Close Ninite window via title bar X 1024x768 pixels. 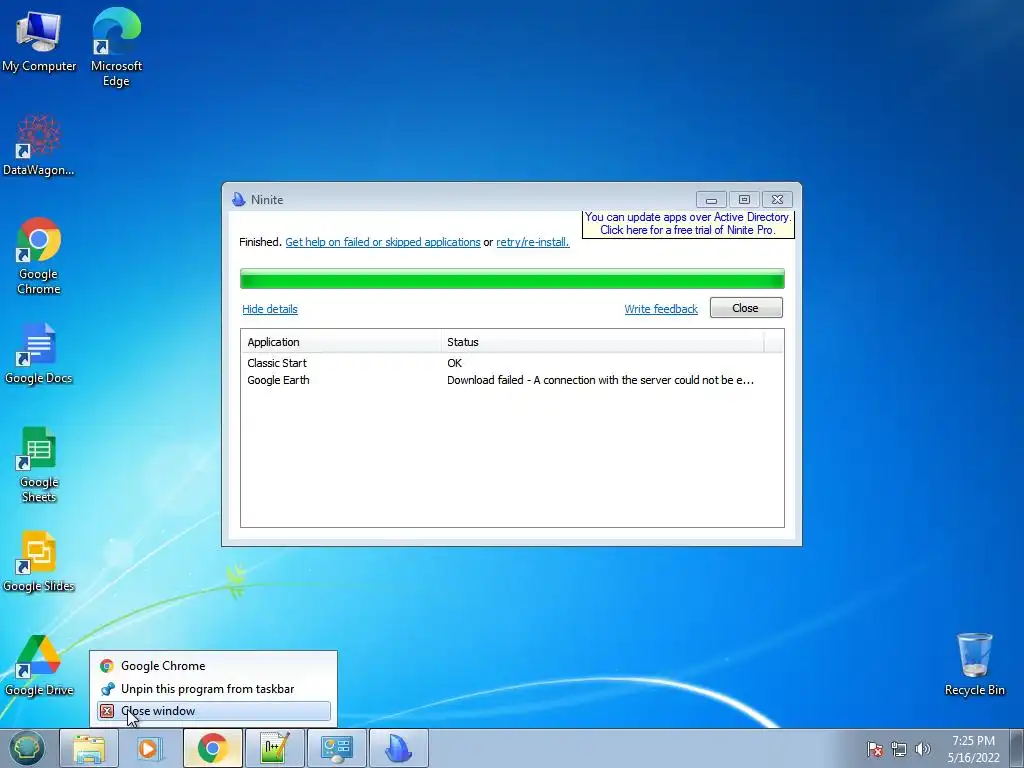(x=777, y=199)
